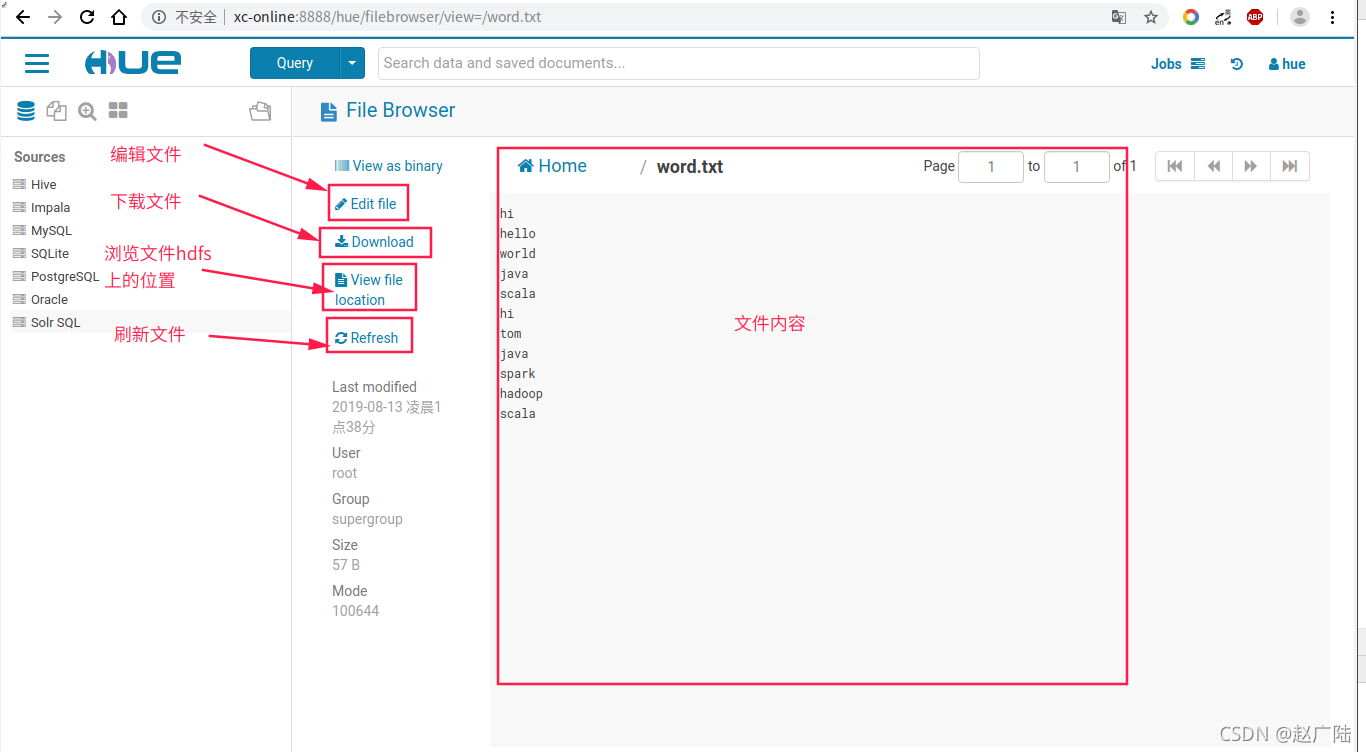Go back with the browser back arrow
Viewport: 1366px width, 752px height.
click(22, 17)
